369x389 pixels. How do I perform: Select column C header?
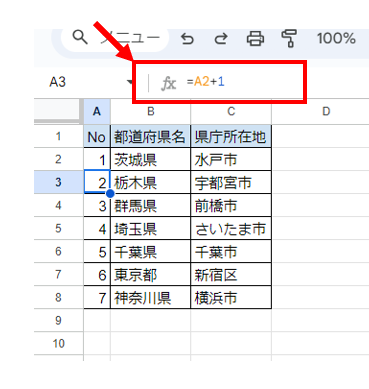231,111
